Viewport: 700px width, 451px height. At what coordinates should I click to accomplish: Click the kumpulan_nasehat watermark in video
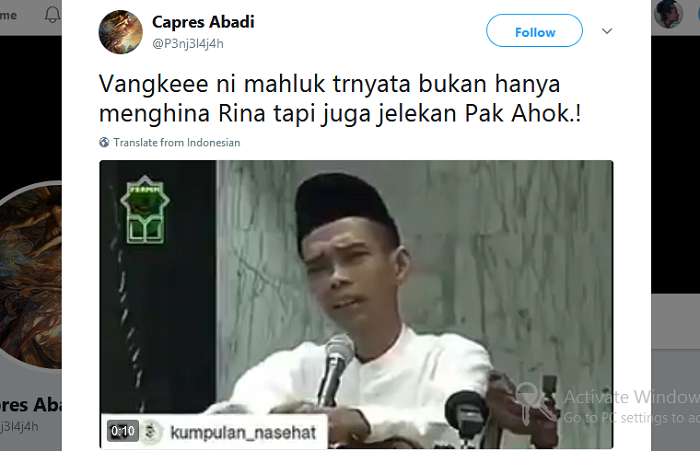[x=243, y=432]
